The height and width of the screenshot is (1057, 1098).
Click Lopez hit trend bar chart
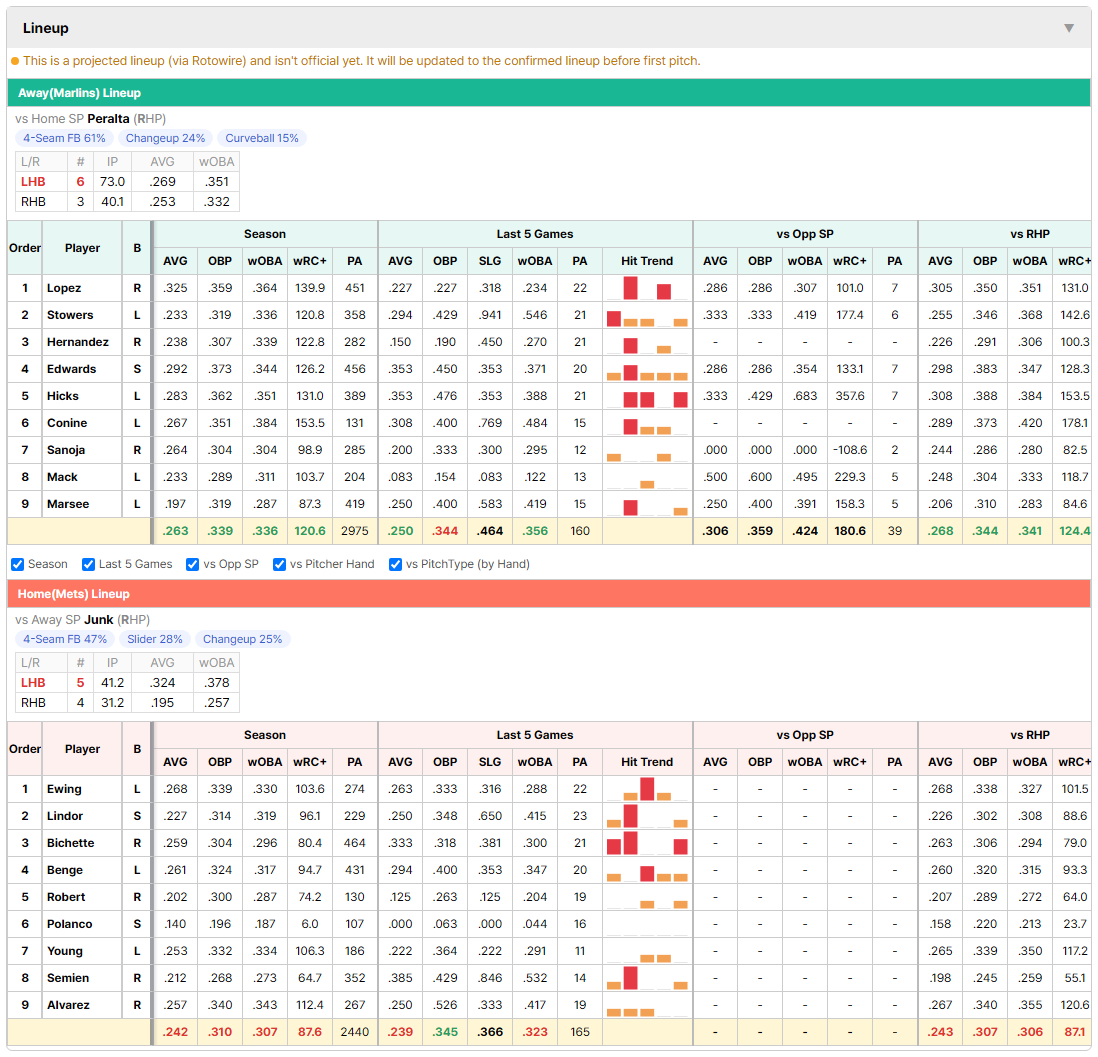click(647, 288)
